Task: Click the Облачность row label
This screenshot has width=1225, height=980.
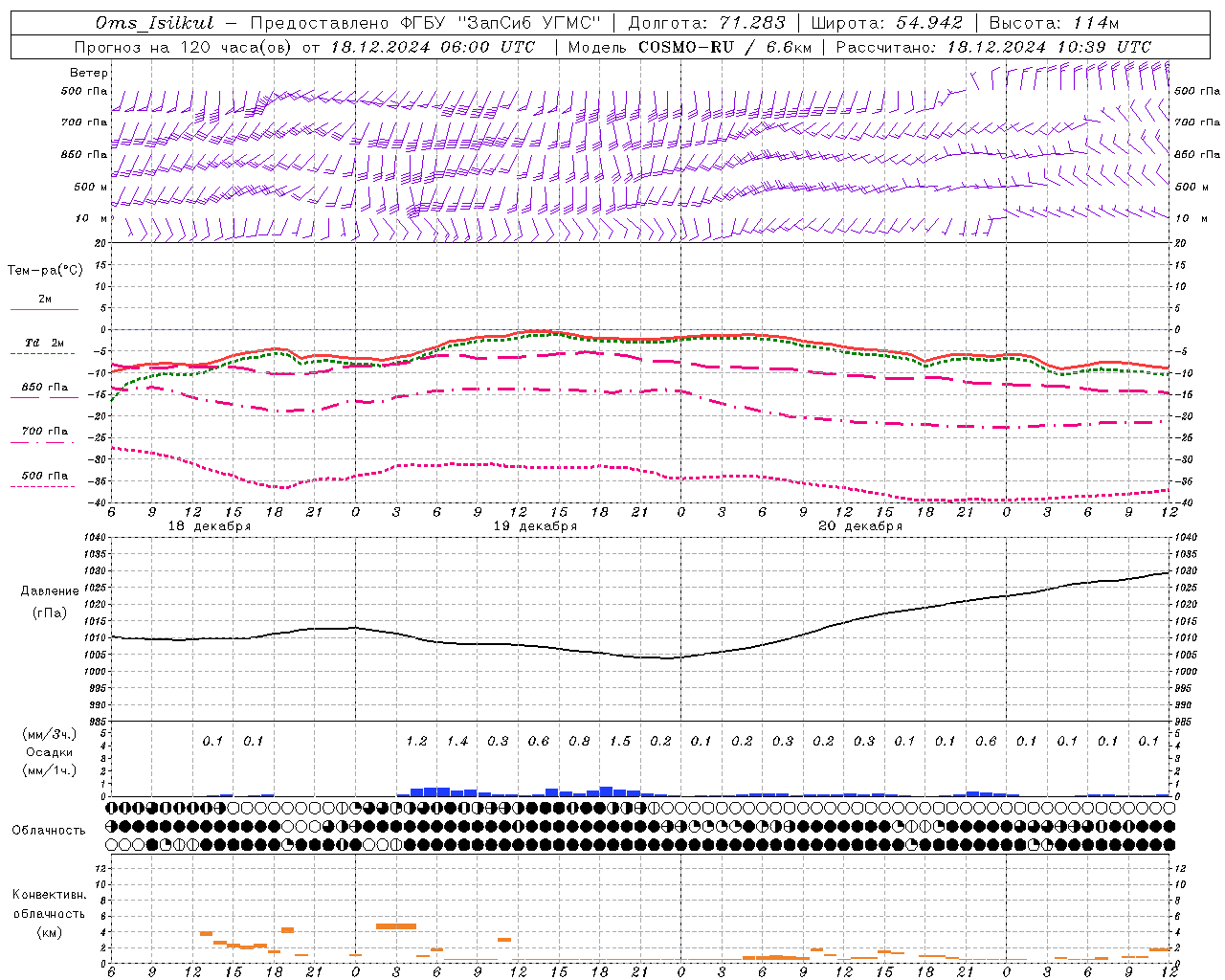Action: [49, 831]
